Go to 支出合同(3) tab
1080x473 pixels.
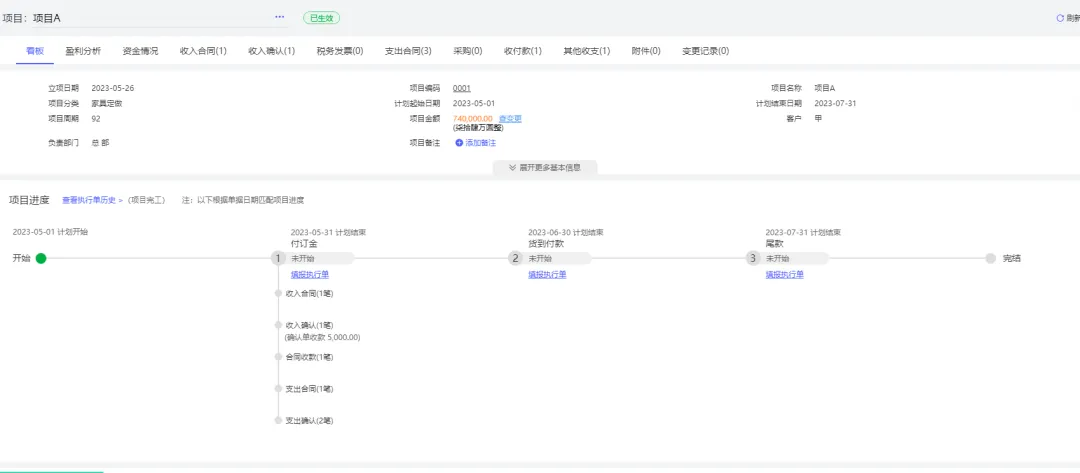click(408, 51)
